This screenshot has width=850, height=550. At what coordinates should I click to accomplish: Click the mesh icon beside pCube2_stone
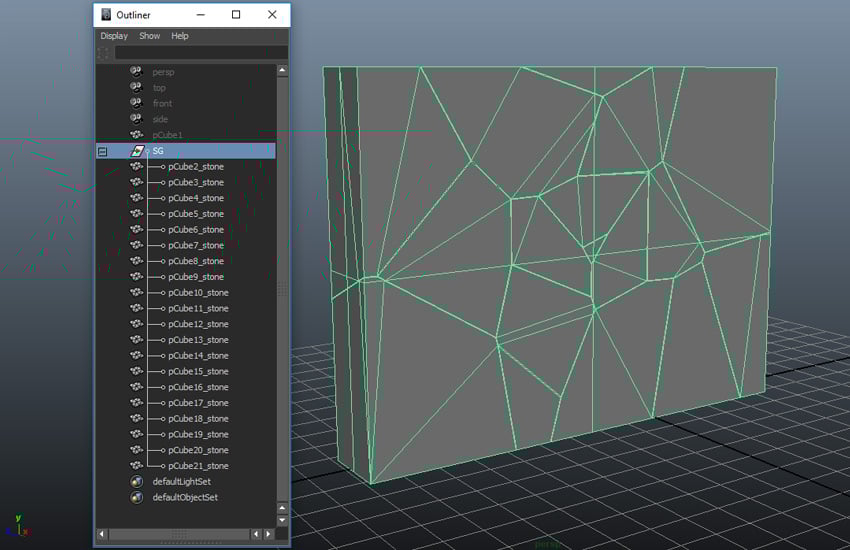click(x=136, y=167)
